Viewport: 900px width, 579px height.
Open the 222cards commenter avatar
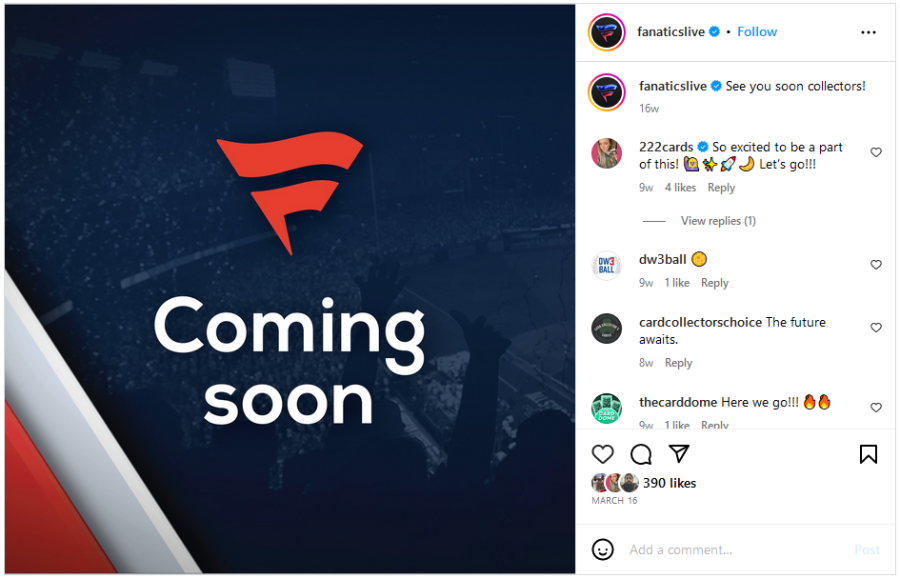pos(607,153)
